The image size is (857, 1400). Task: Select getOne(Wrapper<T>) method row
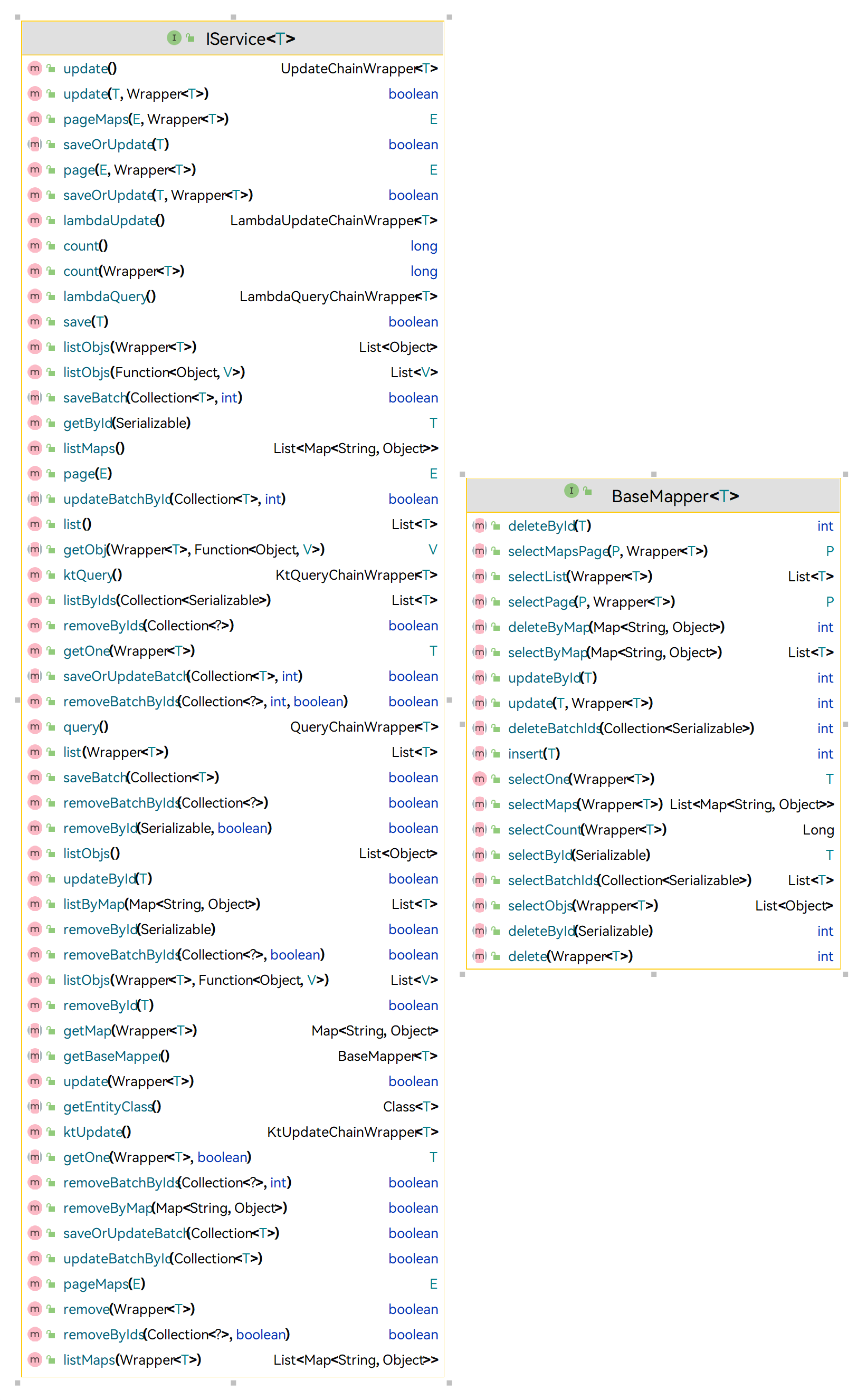pos(232,650)
